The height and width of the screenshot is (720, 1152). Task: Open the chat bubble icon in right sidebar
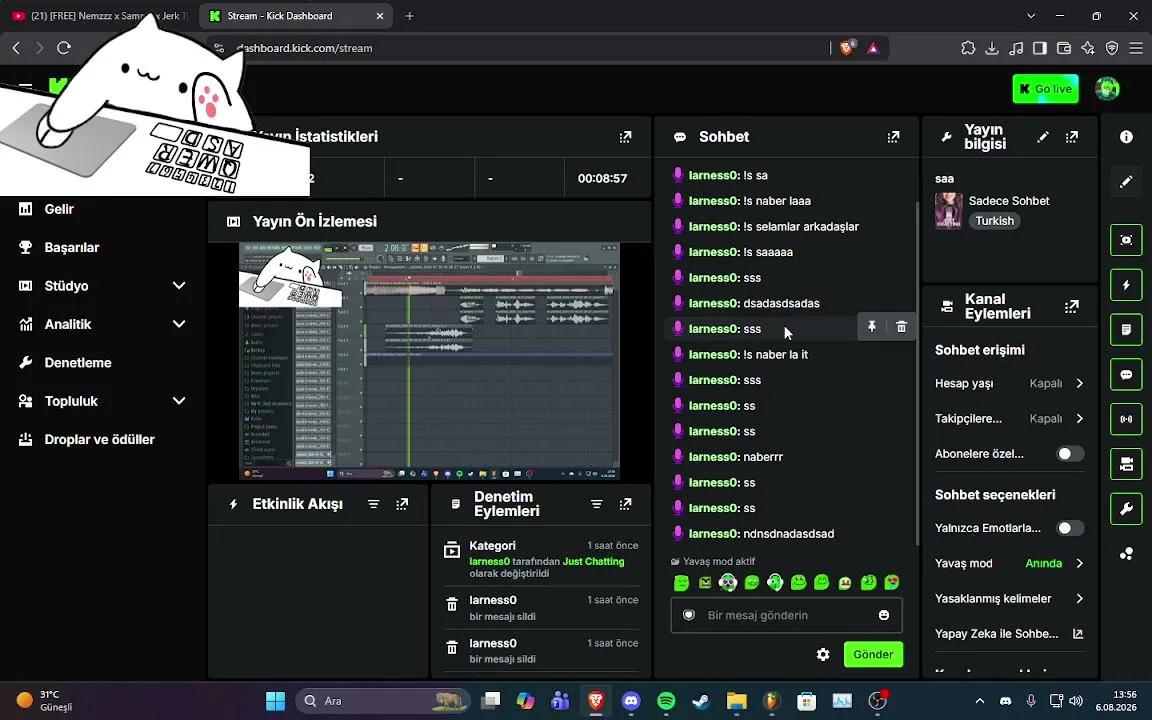click(1126, 375)
